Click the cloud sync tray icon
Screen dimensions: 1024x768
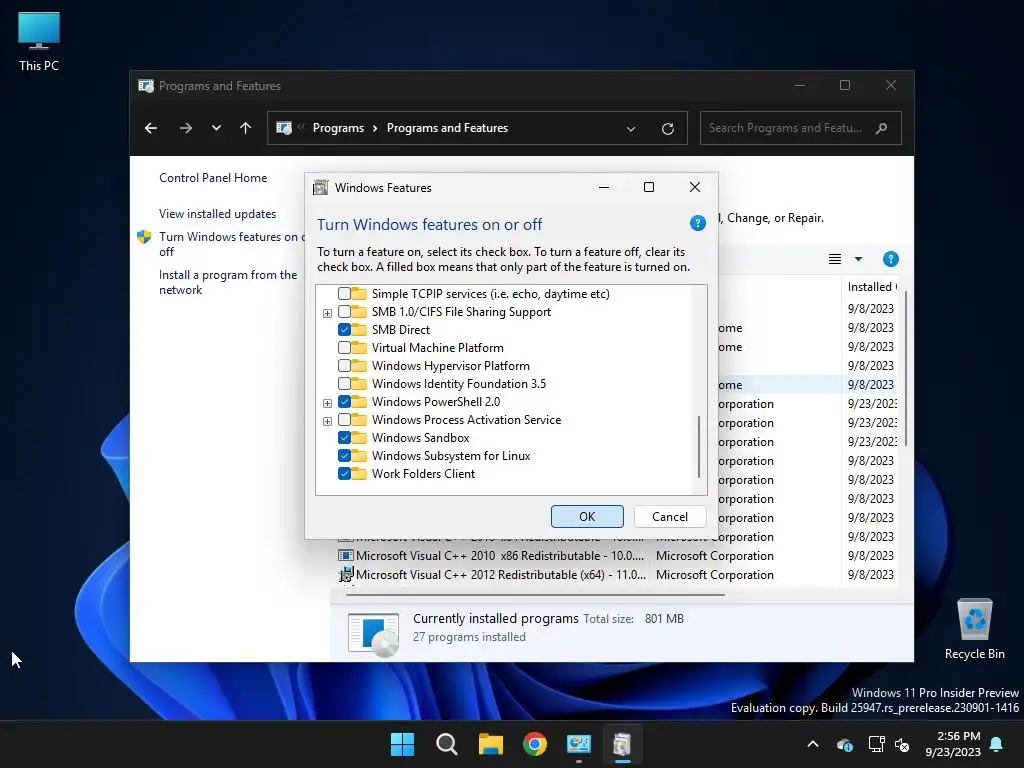(x=844, y=744)
